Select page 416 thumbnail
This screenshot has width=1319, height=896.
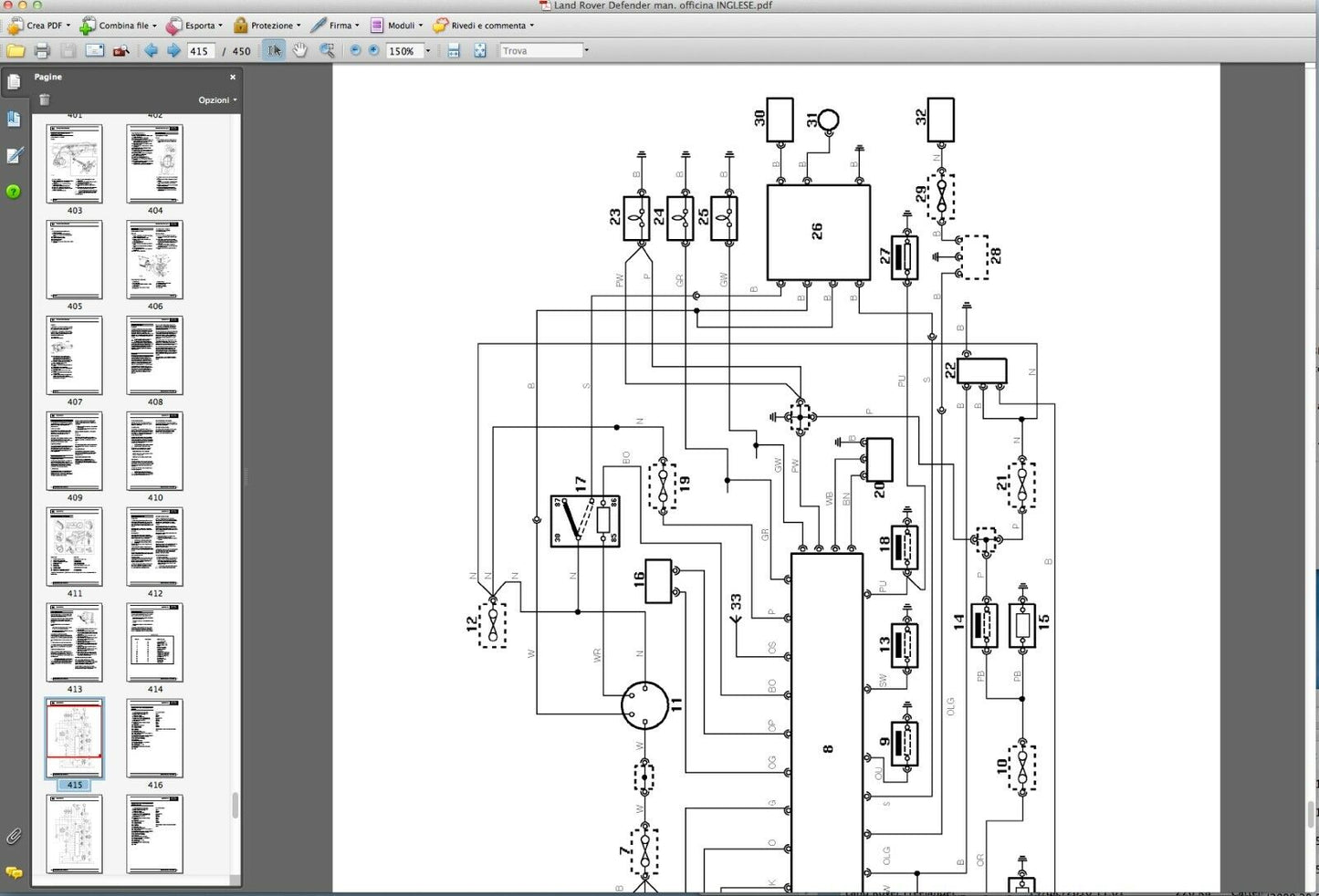pyautogui.click(x=155, y=738)
